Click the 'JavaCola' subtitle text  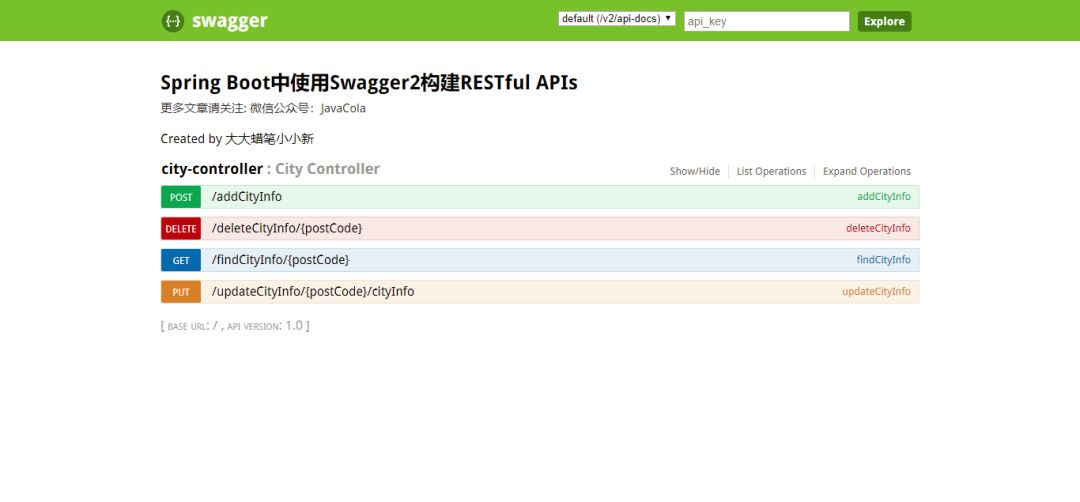(343, 109)
